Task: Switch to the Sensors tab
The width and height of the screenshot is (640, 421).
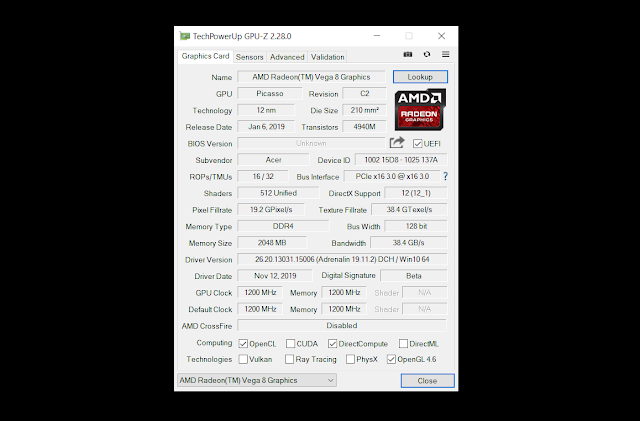Action: pos(249,57)
